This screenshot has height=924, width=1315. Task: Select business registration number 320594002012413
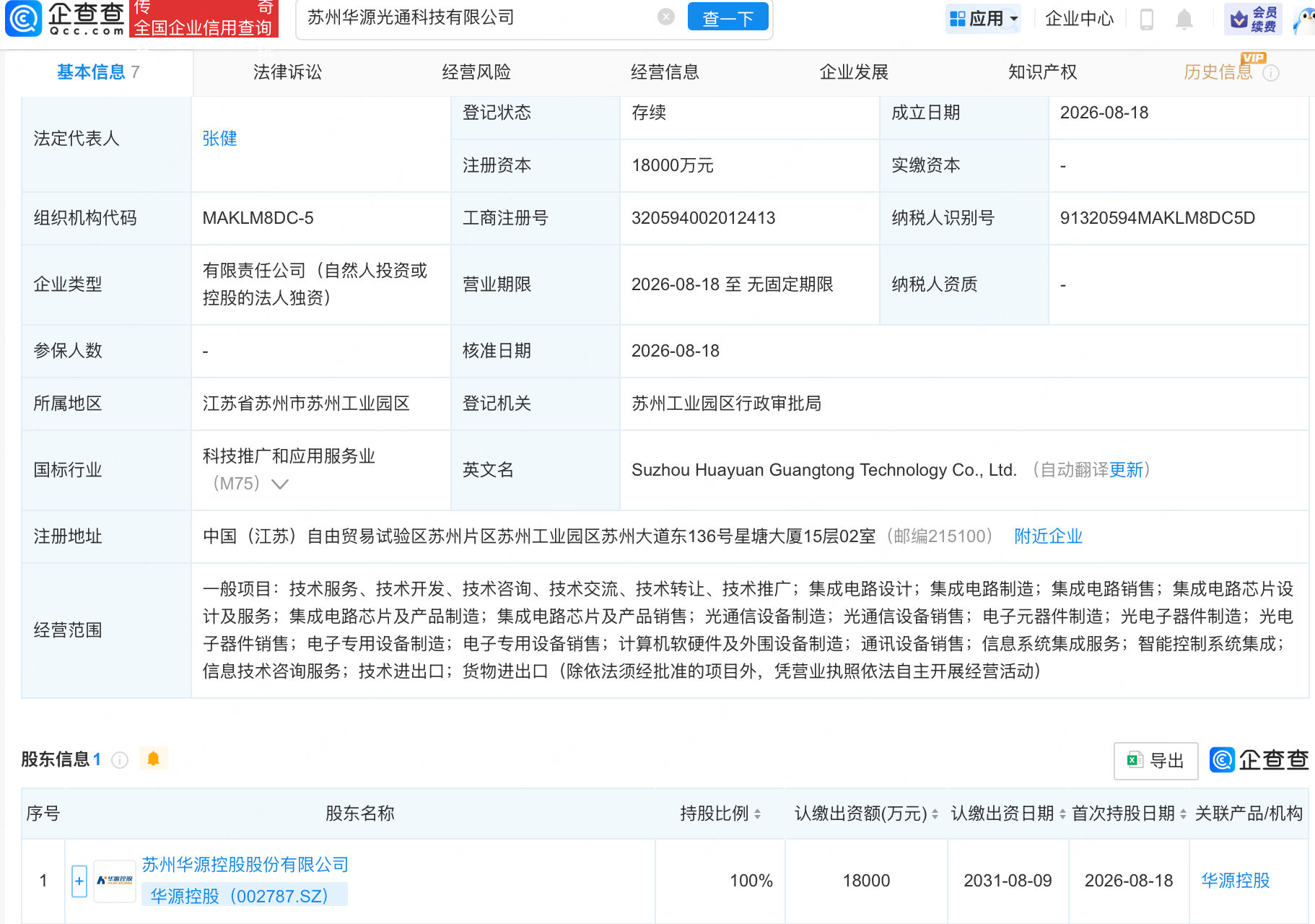click(x=703, y=218)
